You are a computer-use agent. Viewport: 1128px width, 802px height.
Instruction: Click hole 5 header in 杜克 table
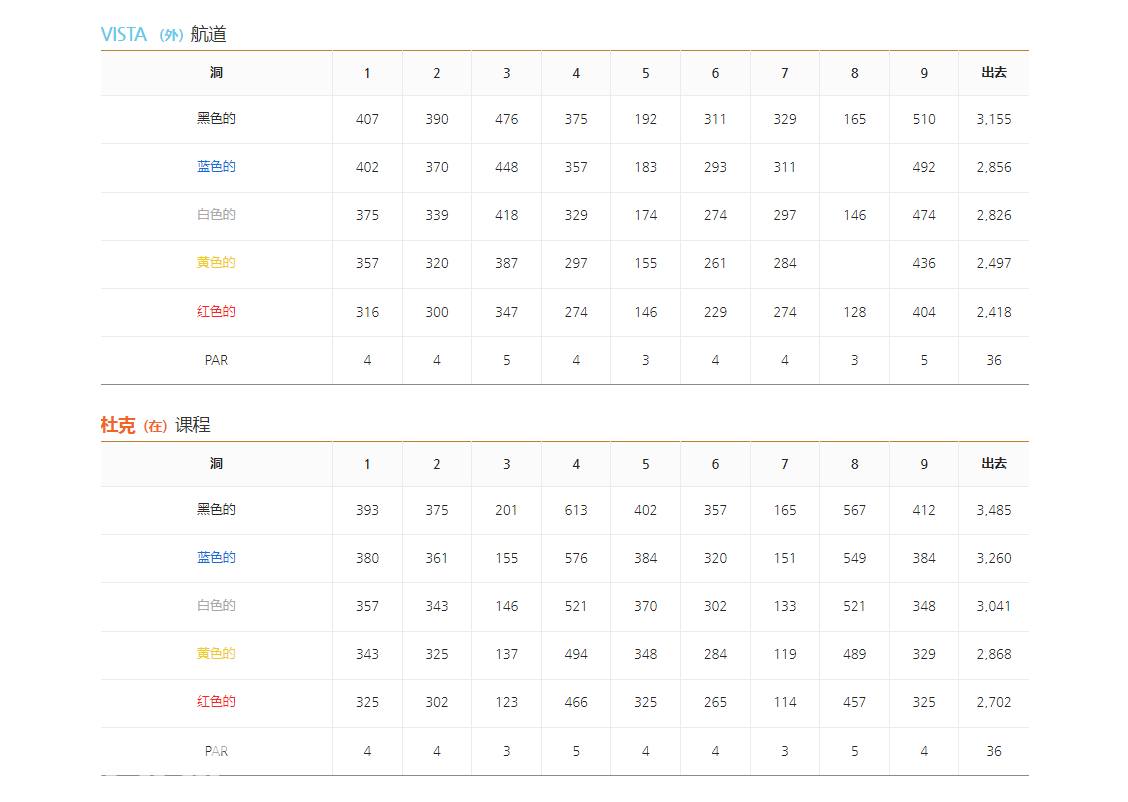pyautogui.click(x=646, y=464)
